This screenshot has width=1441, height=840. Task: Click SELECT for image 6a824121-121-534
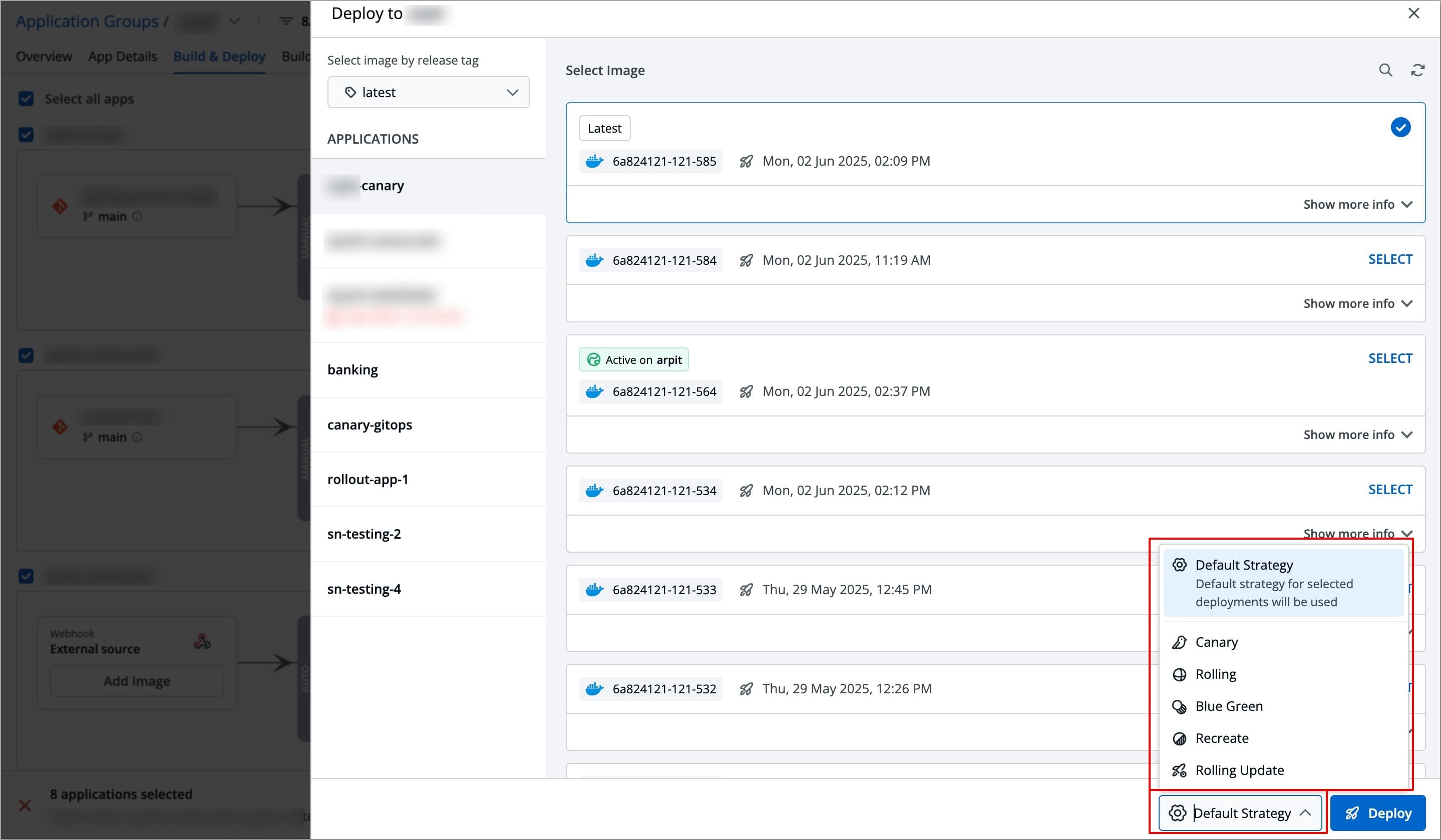click(x=1389, y=490)
